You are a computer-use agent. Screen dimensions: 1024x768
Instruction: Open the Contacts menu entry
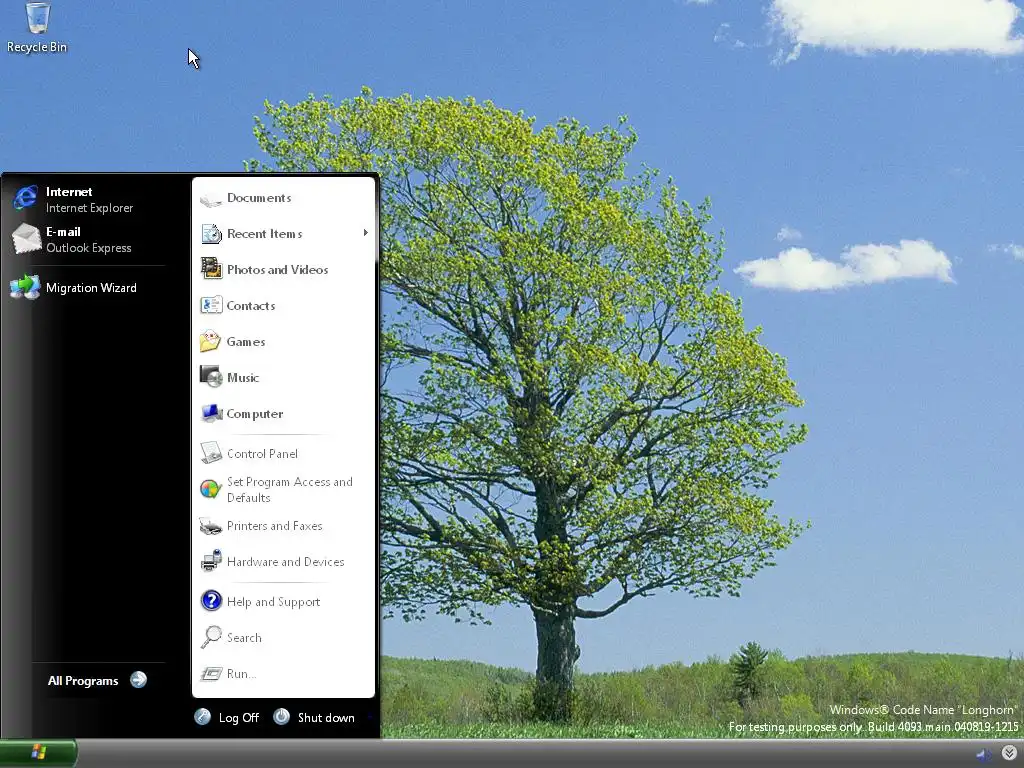coord(283,305)
